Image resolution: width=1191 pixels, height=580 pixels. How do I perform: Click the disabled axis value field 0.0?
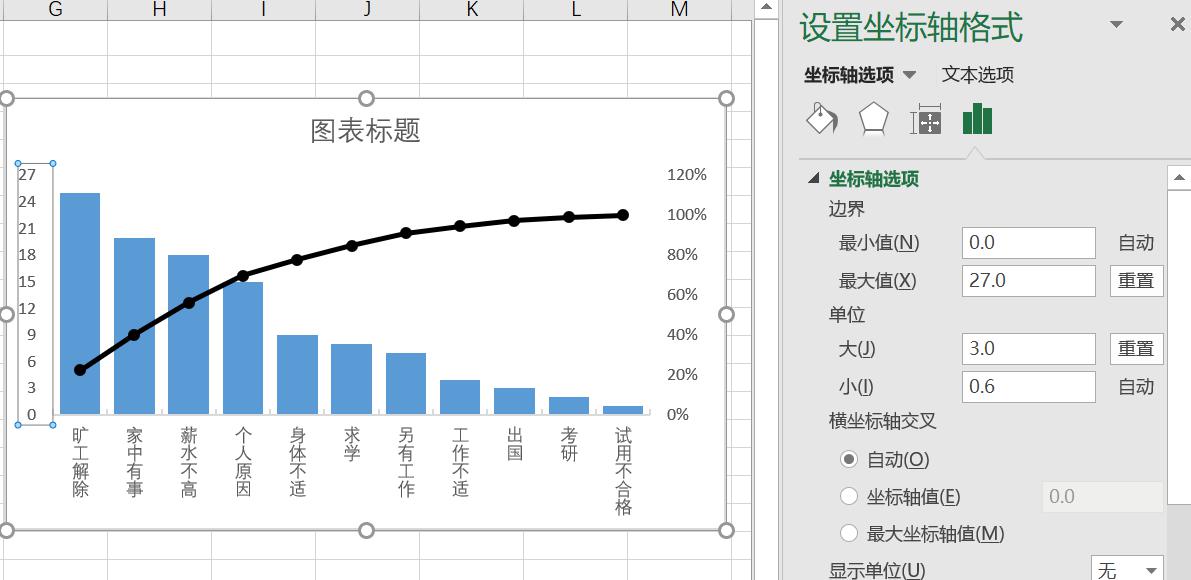click(1103, 496)
